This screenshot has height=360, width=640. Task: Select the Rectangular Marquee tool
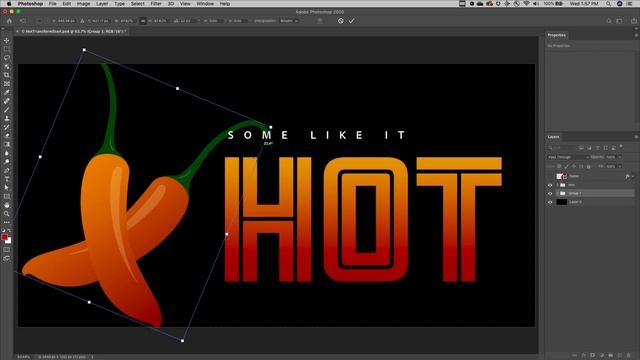click(7, 49)
